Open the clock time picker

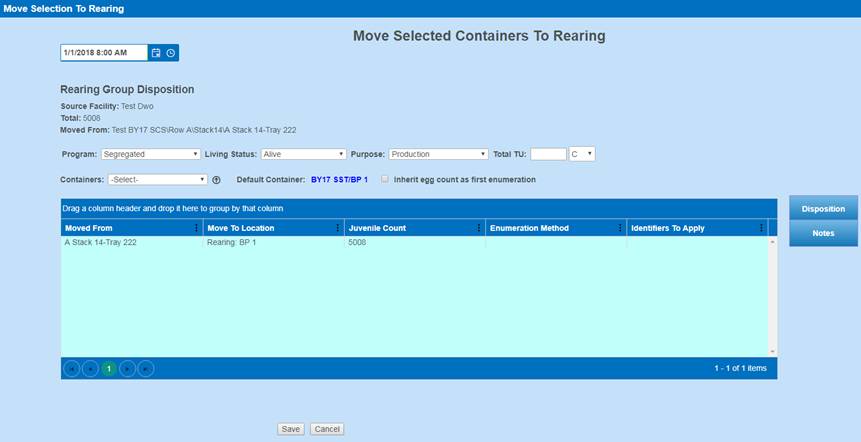pos(170,53)
